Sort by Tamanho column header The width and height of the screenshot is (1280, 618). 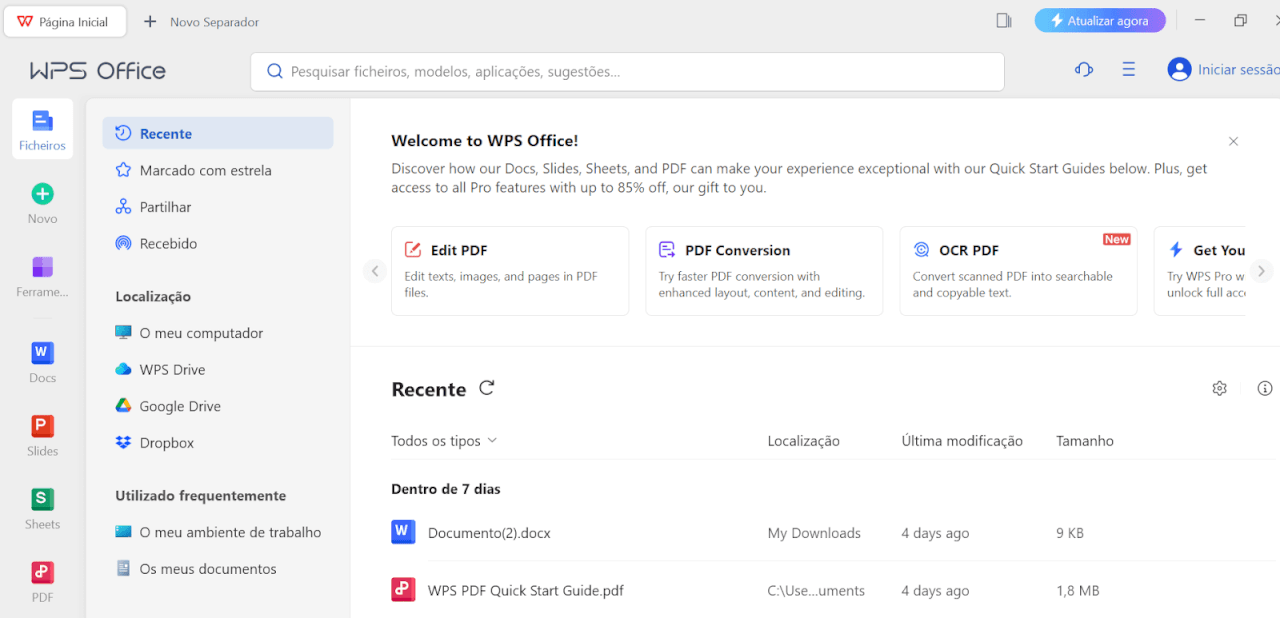point(1085,441)
